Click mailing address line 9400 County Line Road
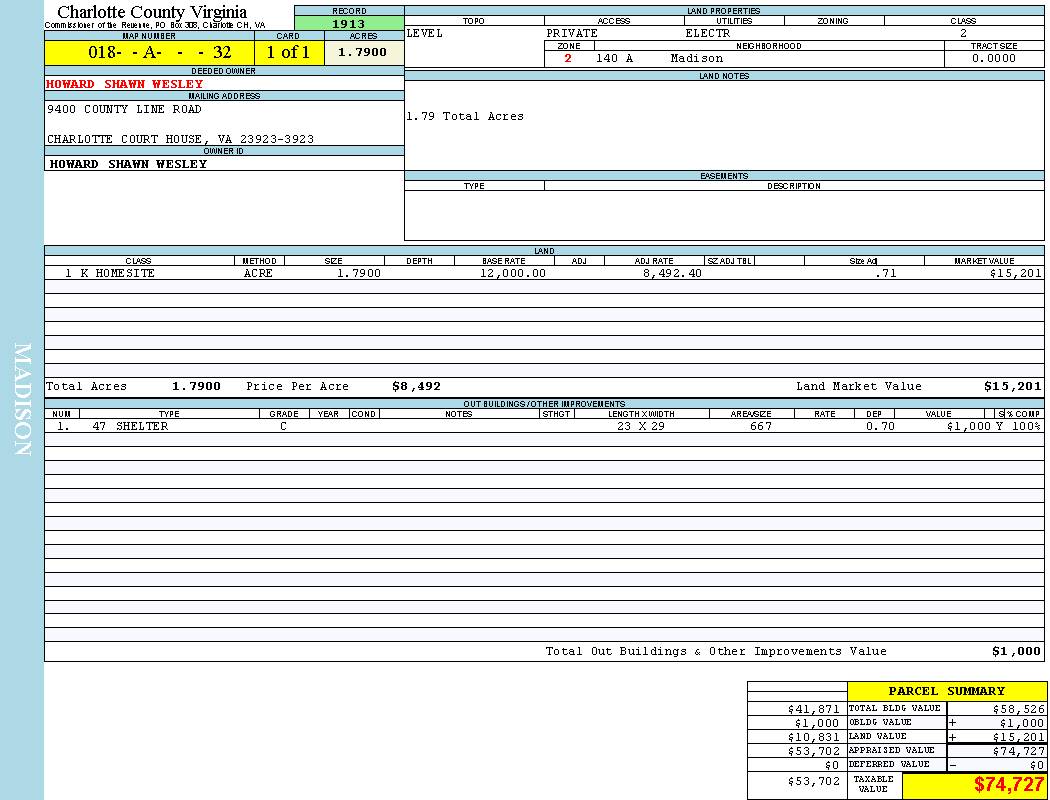 [124, 109]
